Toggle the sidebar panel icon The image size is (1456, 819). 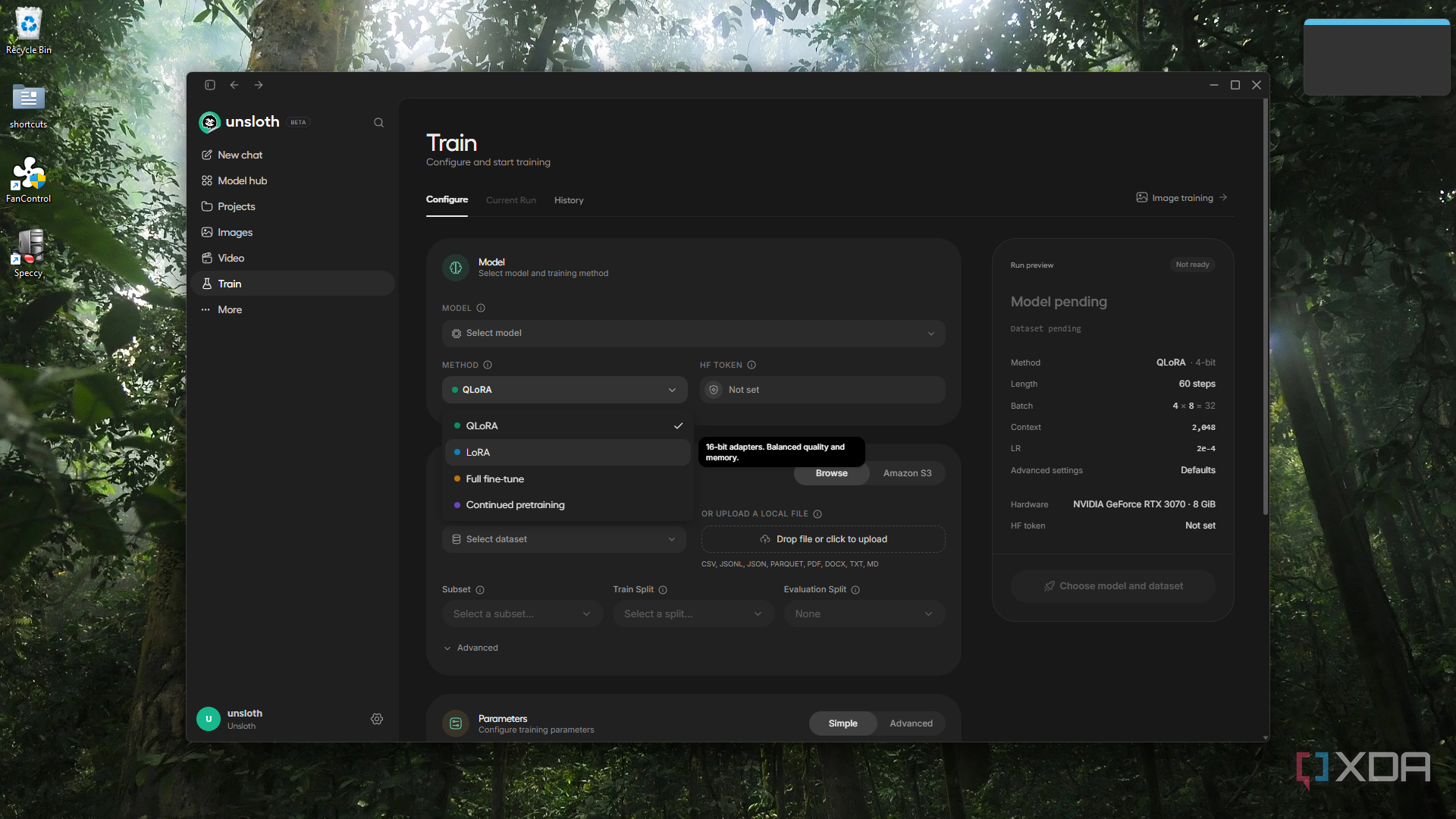(210, 85)
